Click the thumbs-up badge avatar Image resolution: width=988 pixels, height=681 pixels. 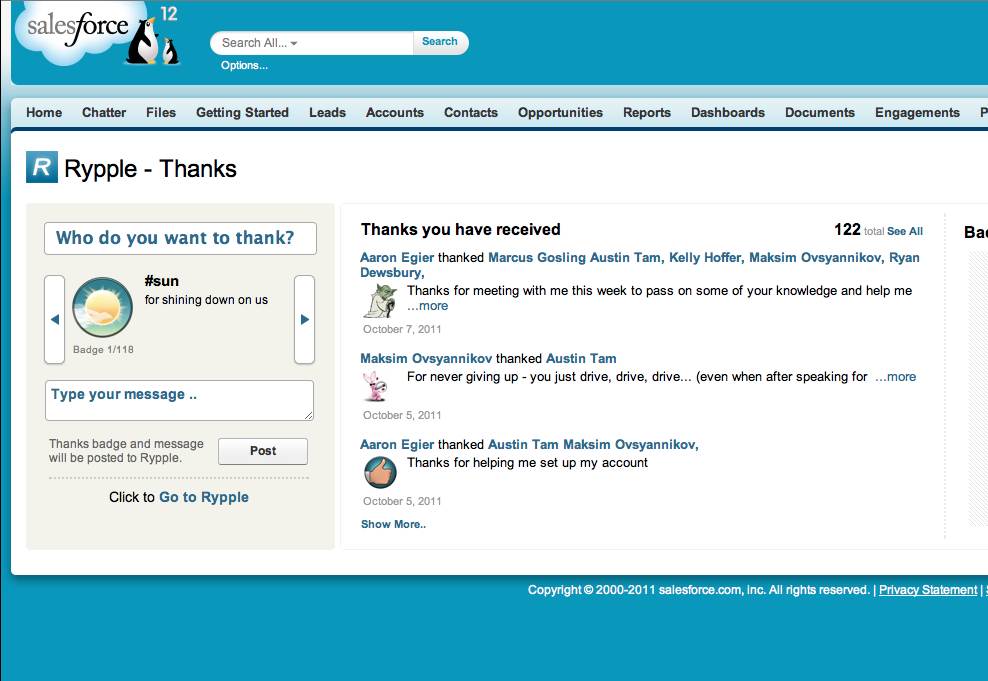[381, 472]
